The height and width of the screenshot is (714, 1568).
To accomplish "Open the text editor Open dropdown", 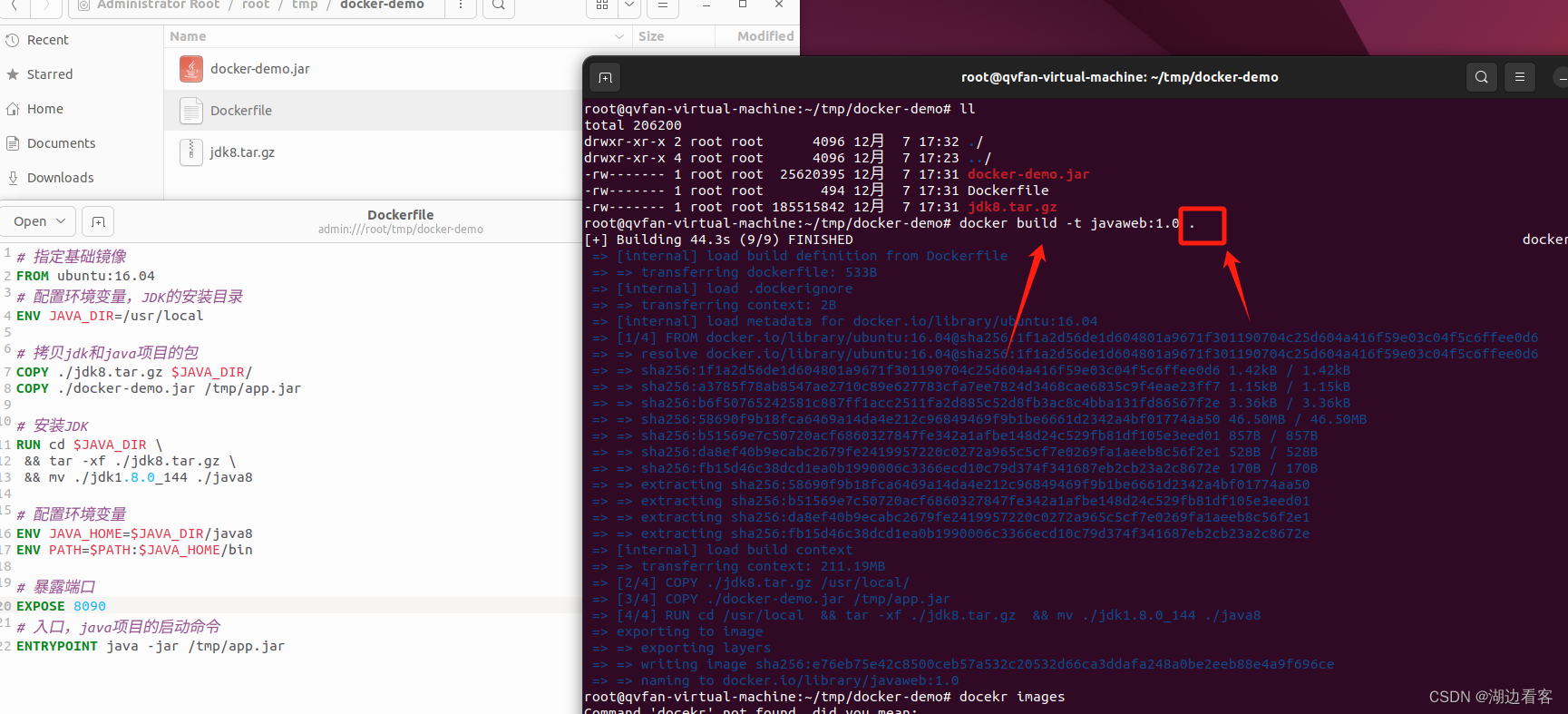I will click(39, 221).
